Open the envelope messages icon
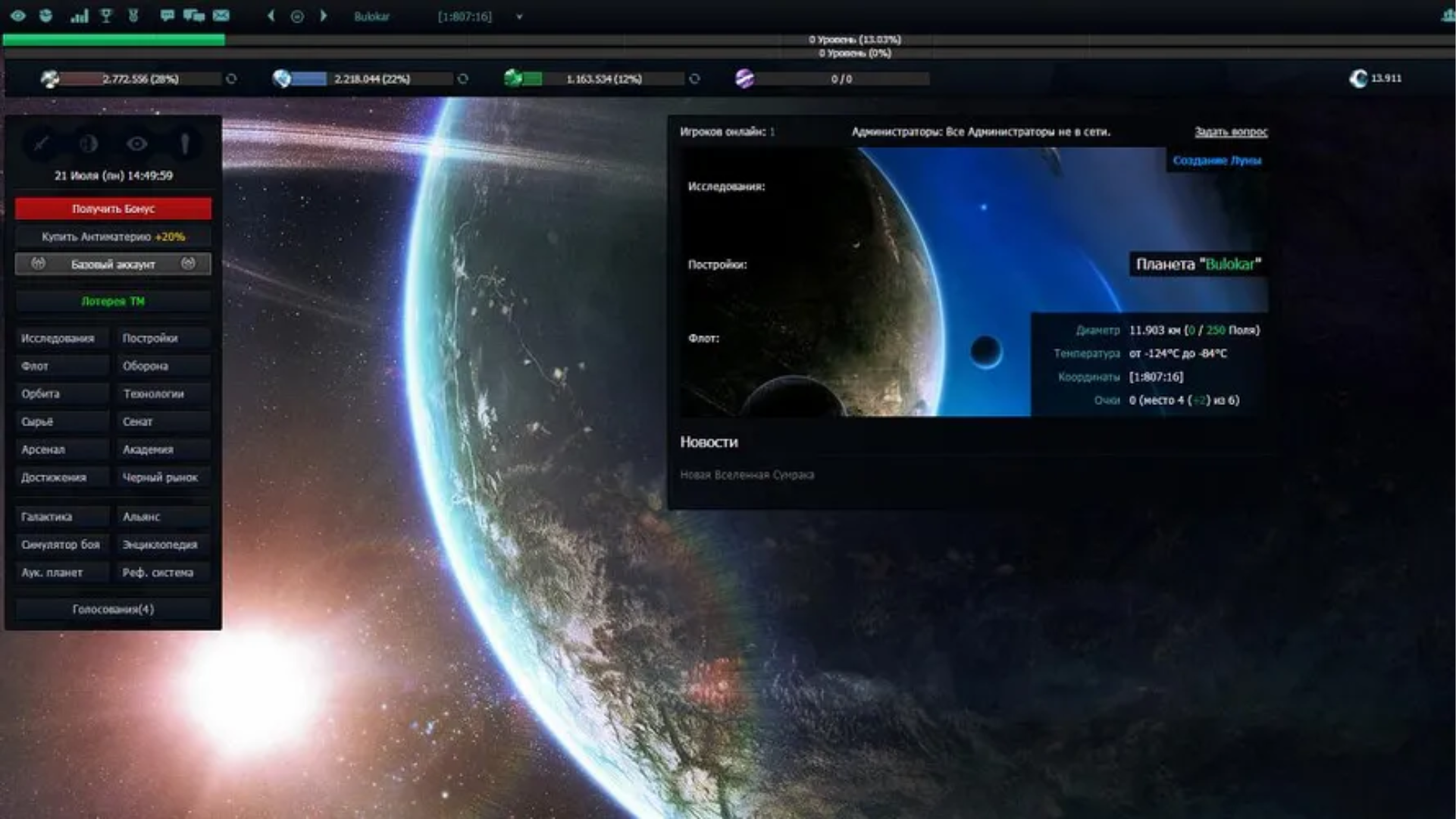The height and width of the screenshot is (819, 1456). 221,15
